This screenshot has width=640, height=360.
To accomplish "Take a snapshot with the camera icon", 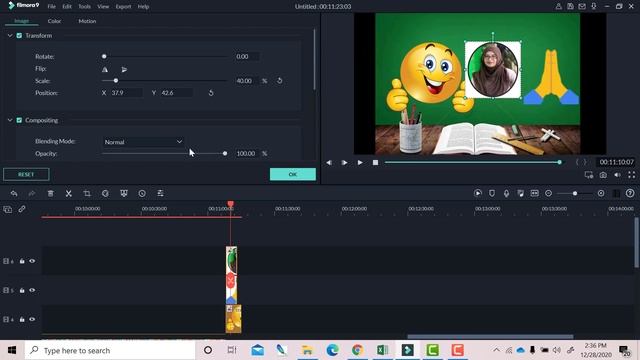I will (x=603, y=175).
